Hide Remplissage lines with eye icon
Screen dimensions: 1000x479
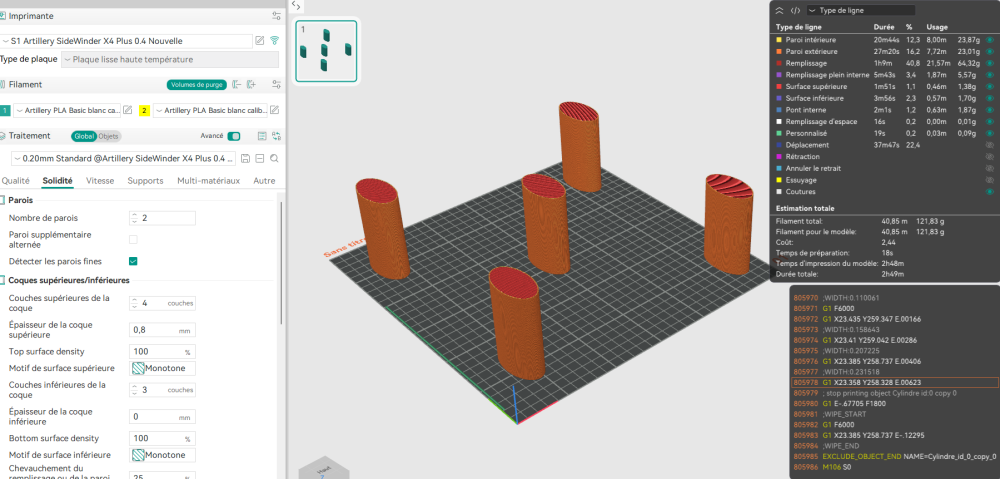click(x=990, y=63)
